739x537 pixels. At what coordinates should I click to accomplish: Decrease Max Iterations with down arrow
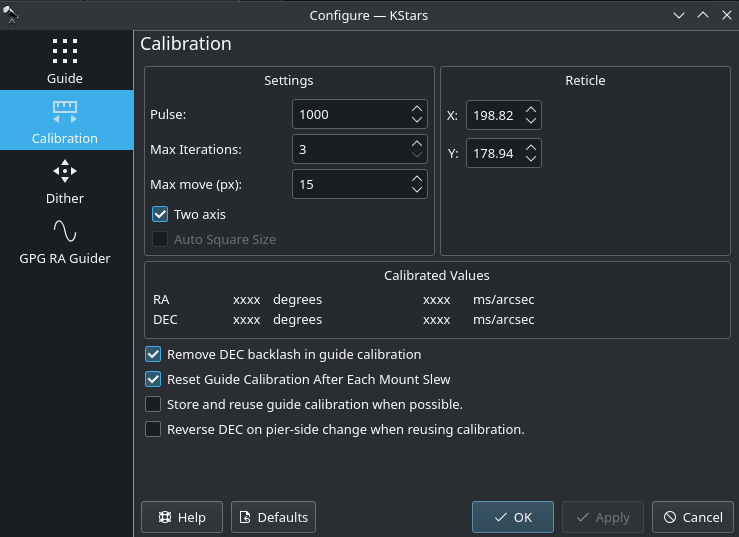(x=417, y=155)
